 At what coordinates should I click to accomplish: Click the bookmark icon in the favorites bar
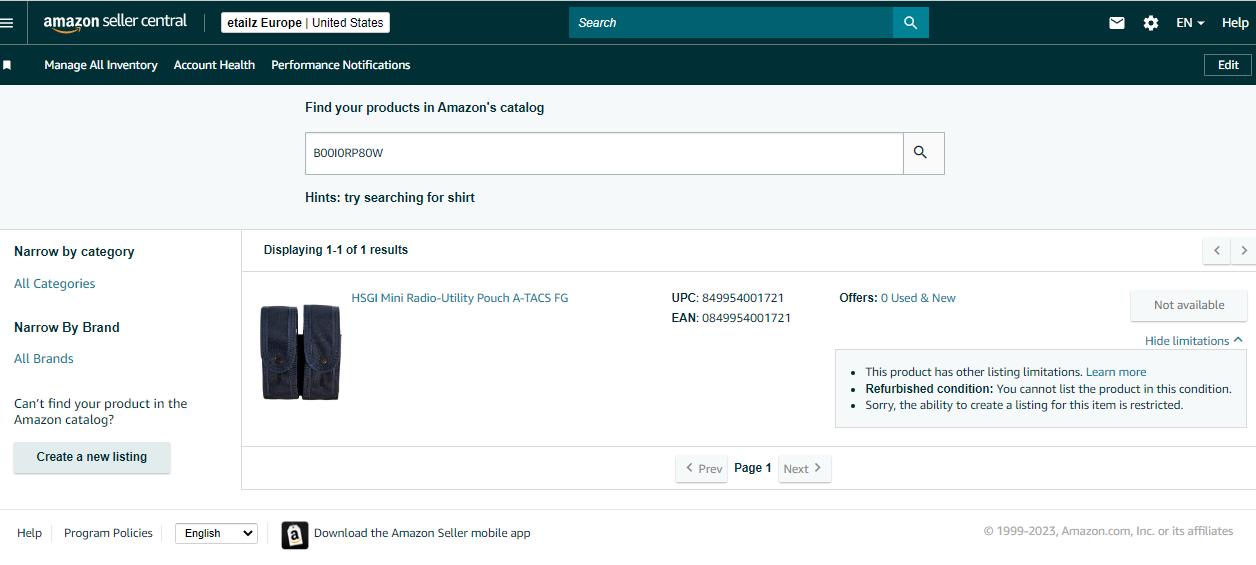[7, 65]
